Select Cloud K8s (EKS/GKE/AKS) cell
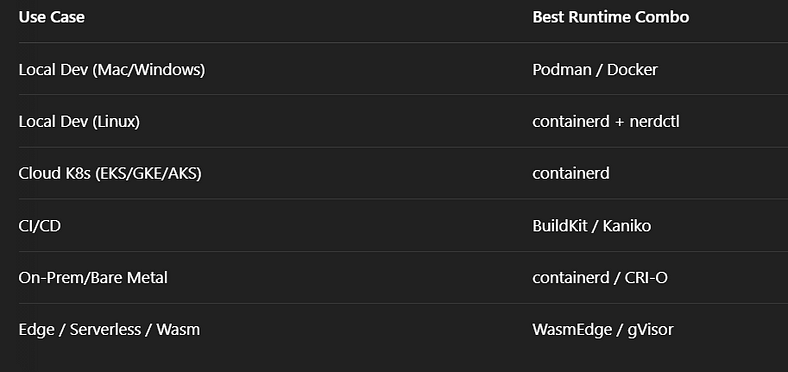Image resolution: width=788 pixels, height=372 pixels. pyautogui.click(x=110, y=173)
